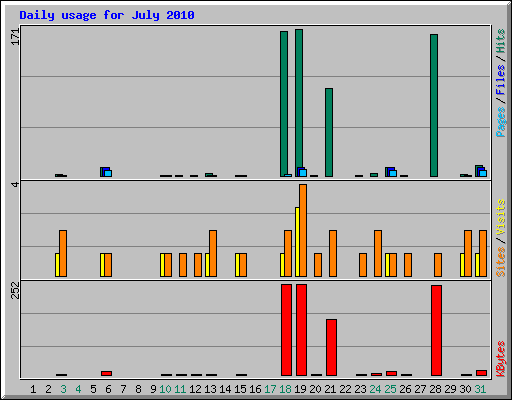512x400 pixels.
Task: Select the orange Sites bar for day 24
Action: [378, 253]
